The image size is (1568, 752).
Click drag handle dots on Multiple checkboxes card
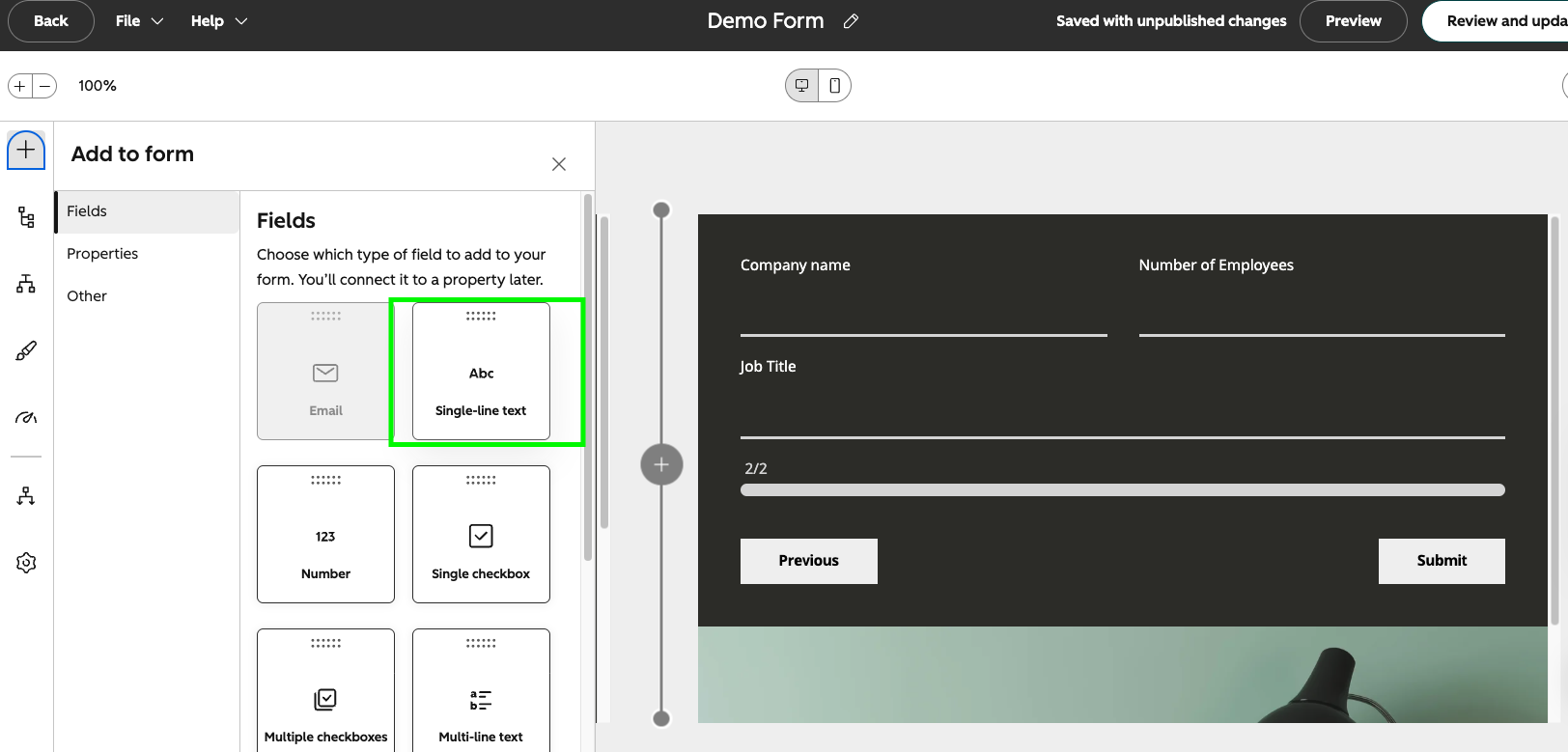[325, 643]
